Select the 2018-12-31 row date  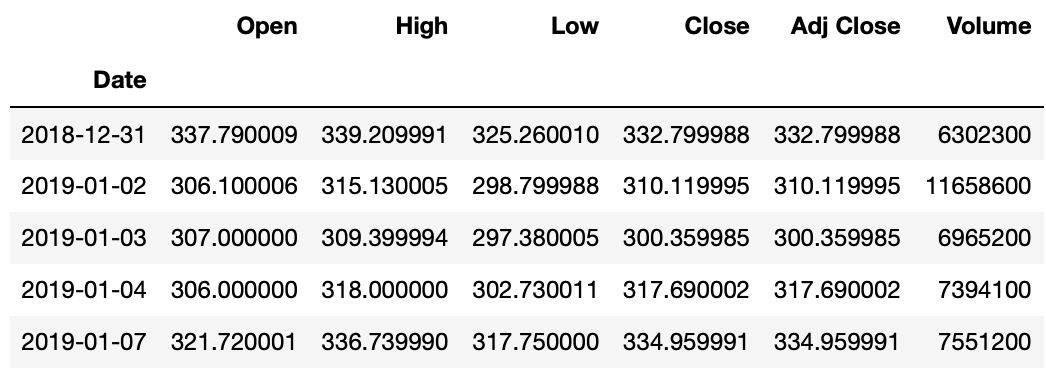click(x=83, y=135)
